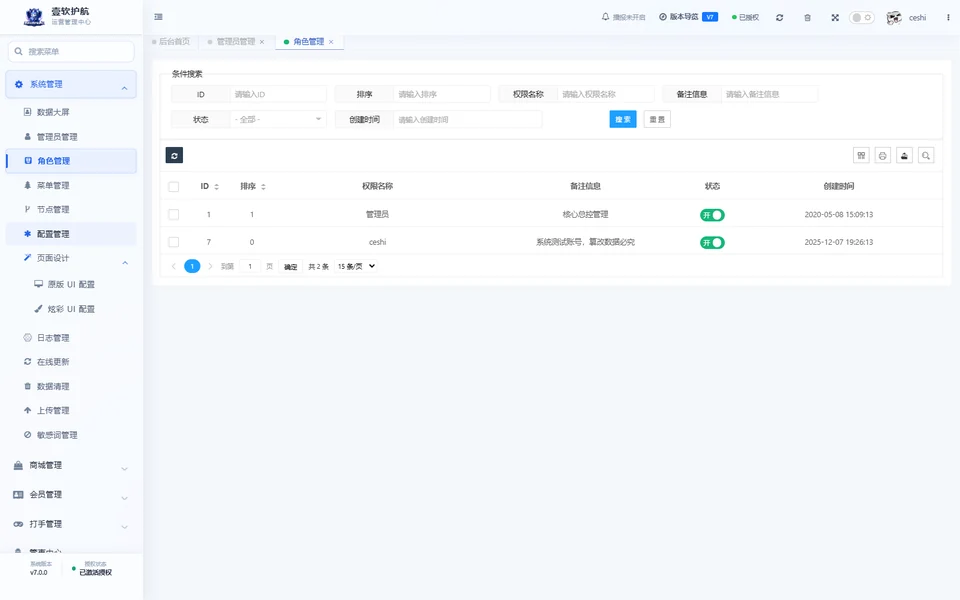Turn off the status switch for ceshi
The height and width of the screenshot is (600, 960).
(x=712, y=242)
